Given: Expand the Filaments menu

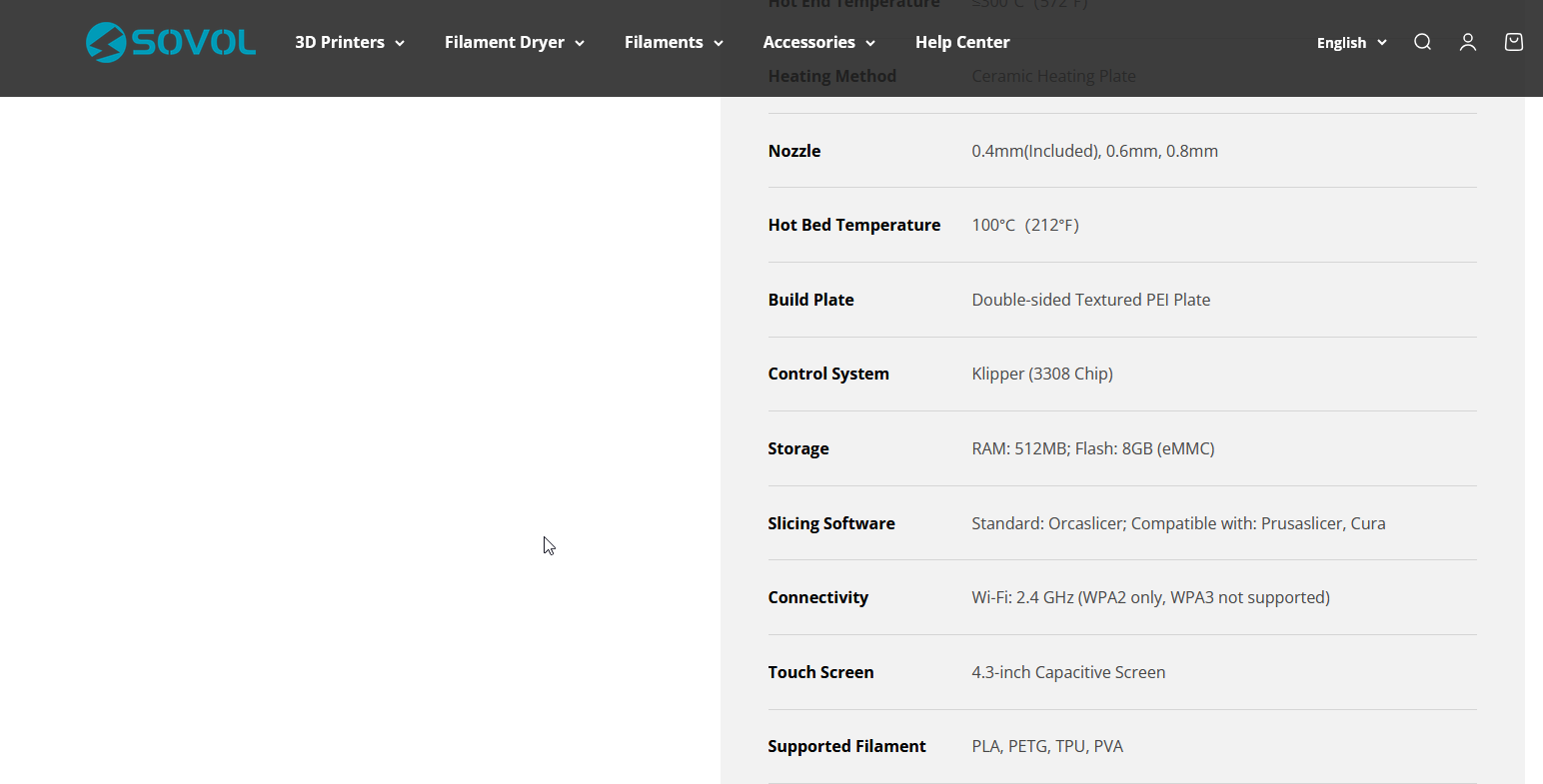Looking at the screenshot, I should point(674,42).
